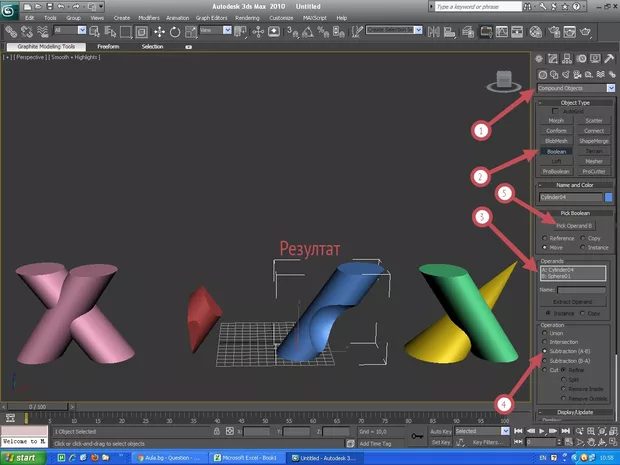Select the Union operation radio button
This screenshot has width=620, height=465.
click(x=542, y=333)
